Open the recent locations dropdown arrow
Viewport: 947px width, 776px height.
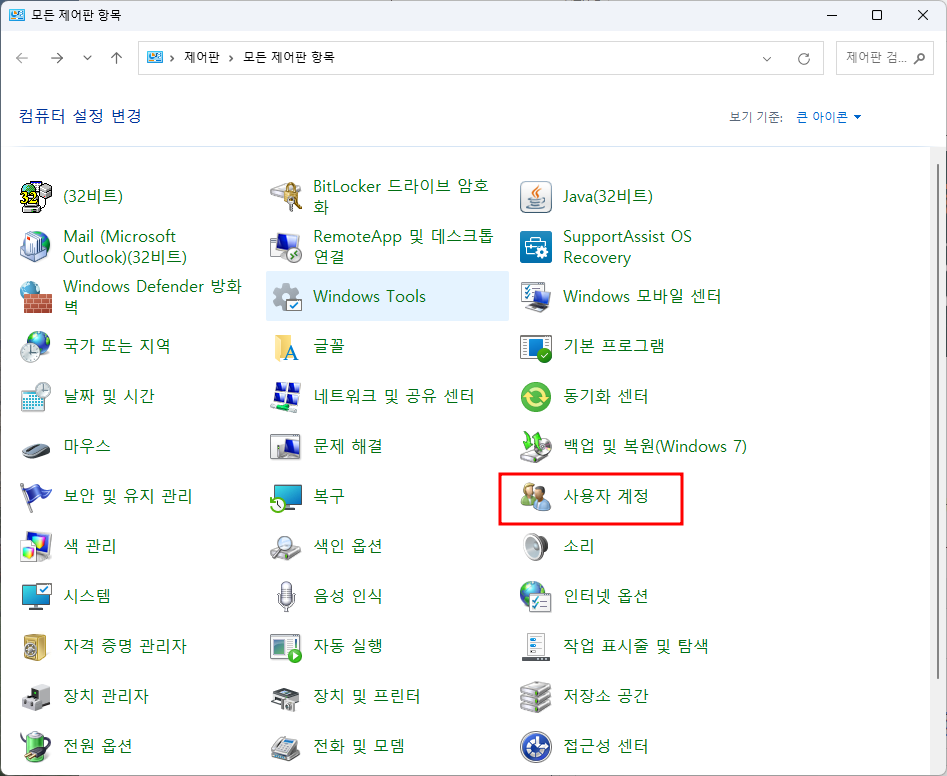[88, 58]
